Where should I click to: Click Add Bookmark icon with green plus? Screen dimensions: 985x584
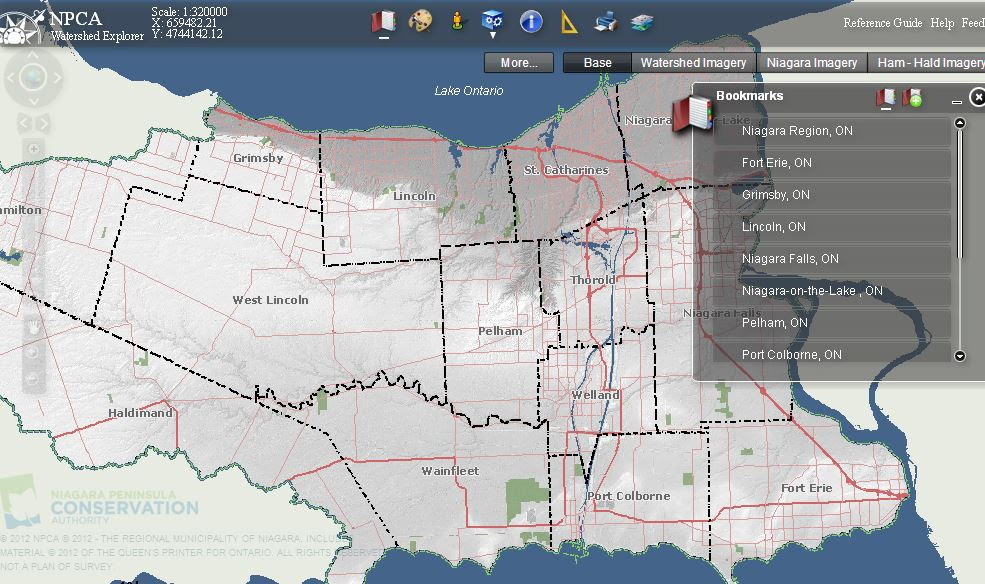(x=912, y=98)
